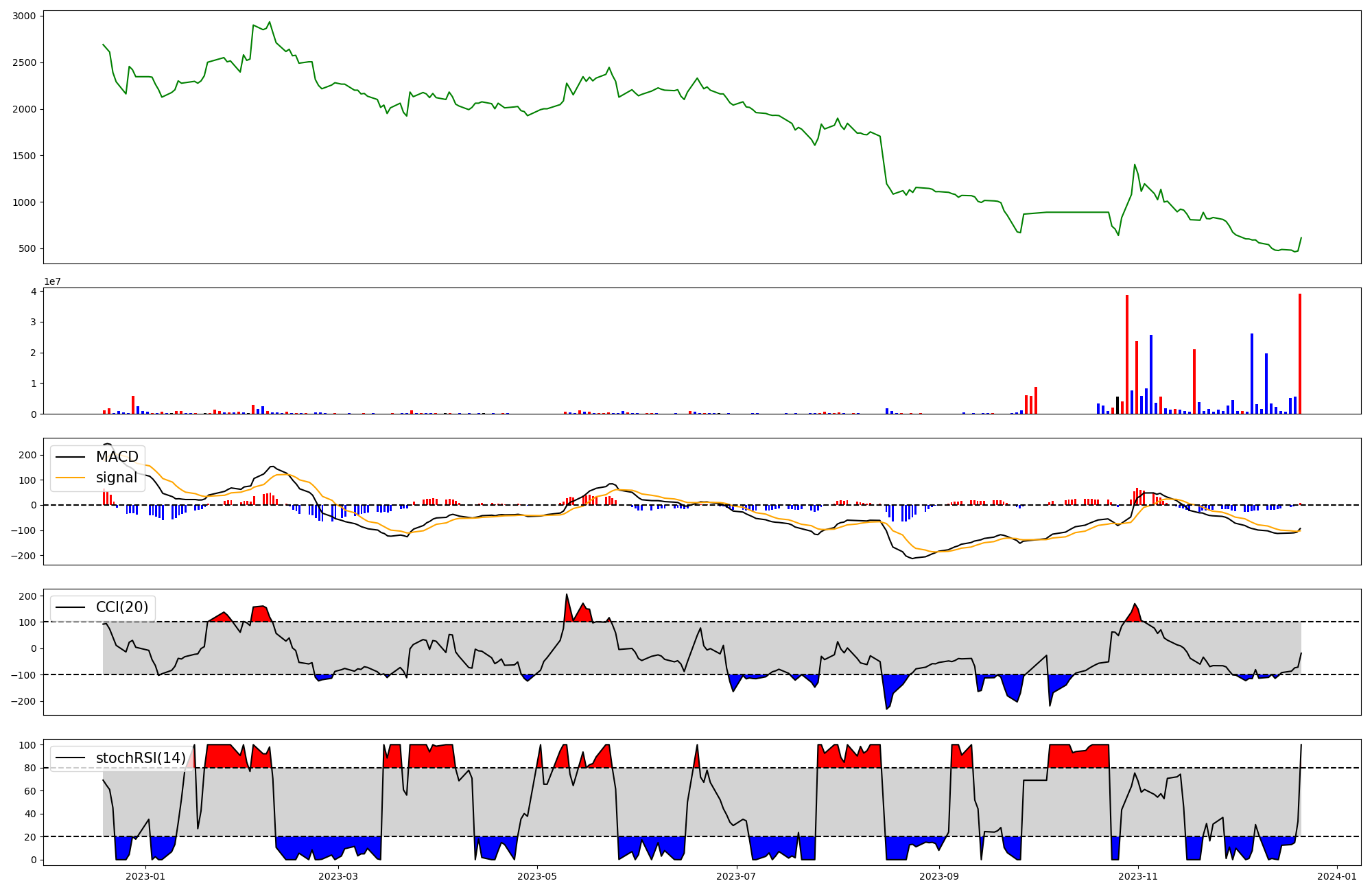The height and width of the screenshot is (892, 1372).
Task: Click the 2023-05 x-axis tick label
Action: 537,876
